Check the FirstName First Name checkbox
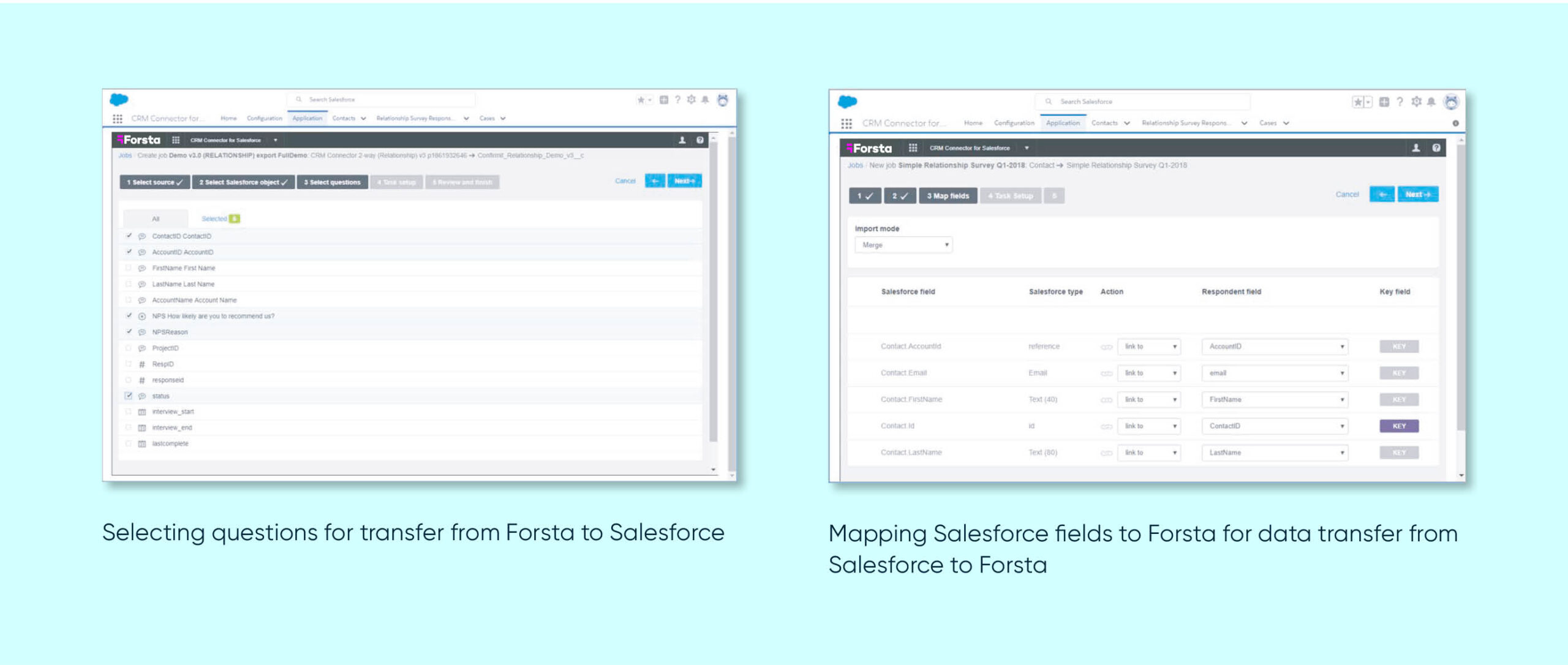 coord(129,268)
